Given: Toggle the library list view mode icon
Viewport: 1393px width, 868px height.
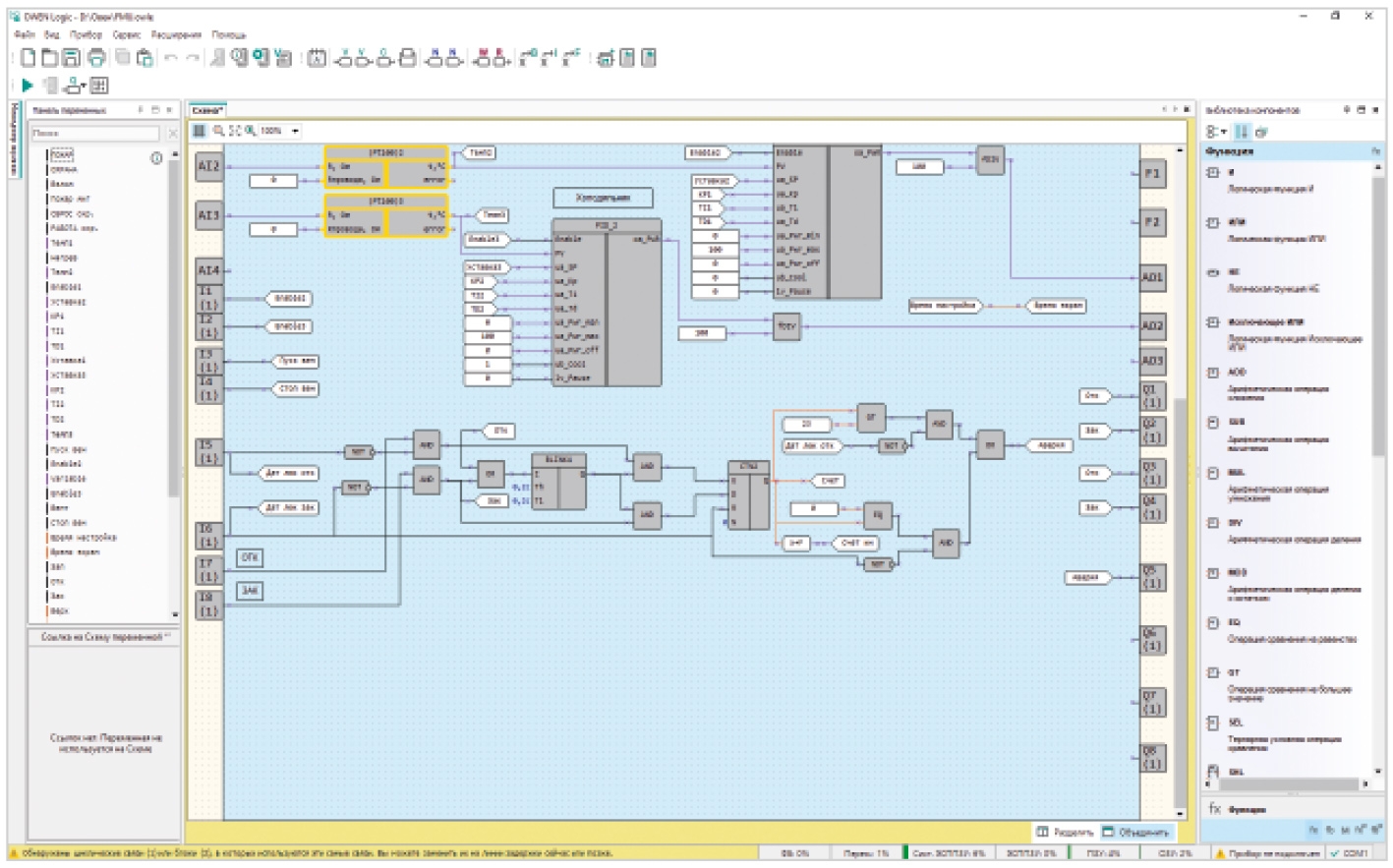Looking at the screenshot, I should (x=1242, y=131).
